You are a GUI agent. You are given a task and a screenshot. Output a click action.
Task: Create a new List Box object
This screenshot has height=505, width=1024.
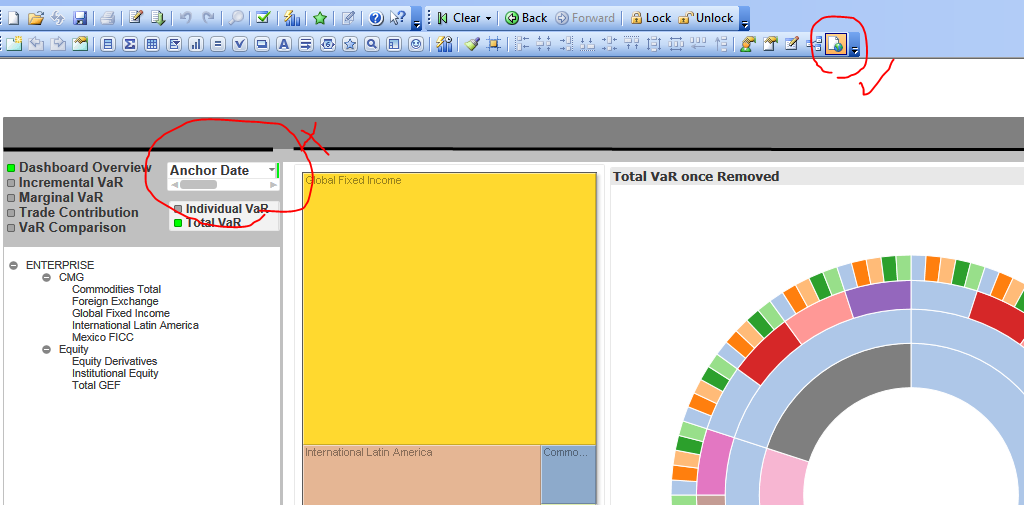click(x=108, y=44)
